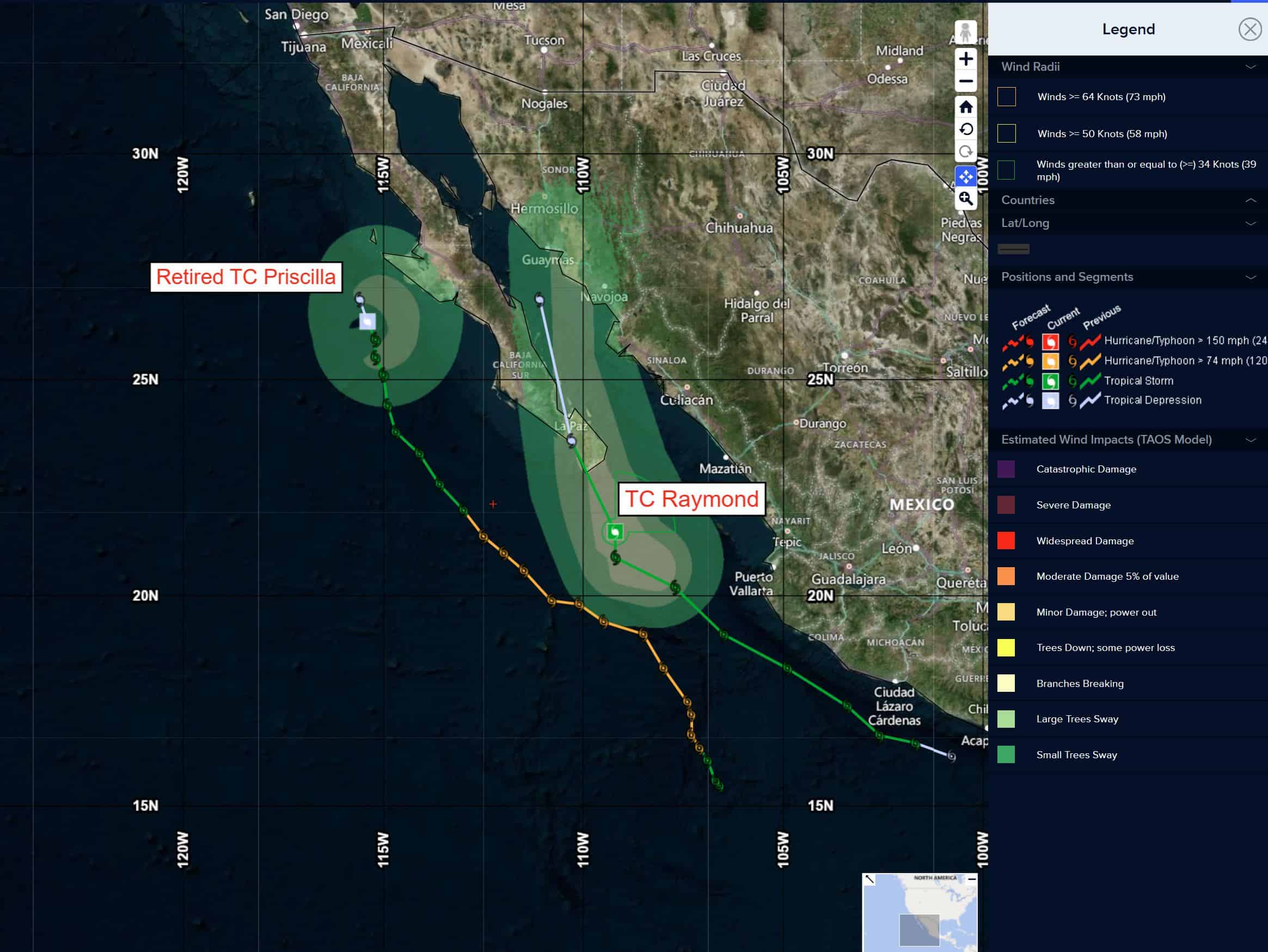The width and height of the screenshot is (1268, 952).
Task: Expand the Countries legend section
Action: pos(1250,200)
